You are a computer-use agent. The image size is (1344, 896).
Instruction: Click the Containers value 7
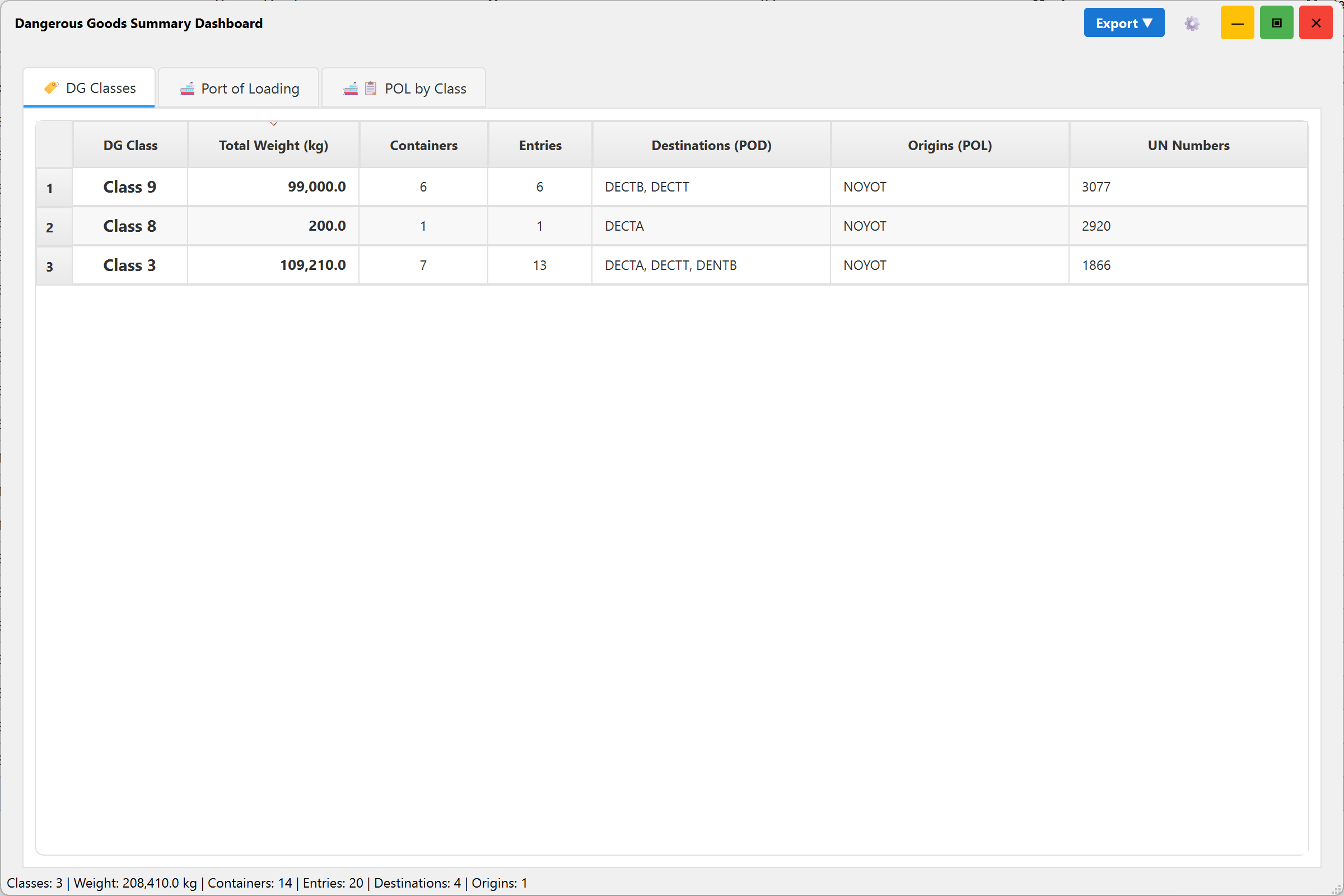423,265
